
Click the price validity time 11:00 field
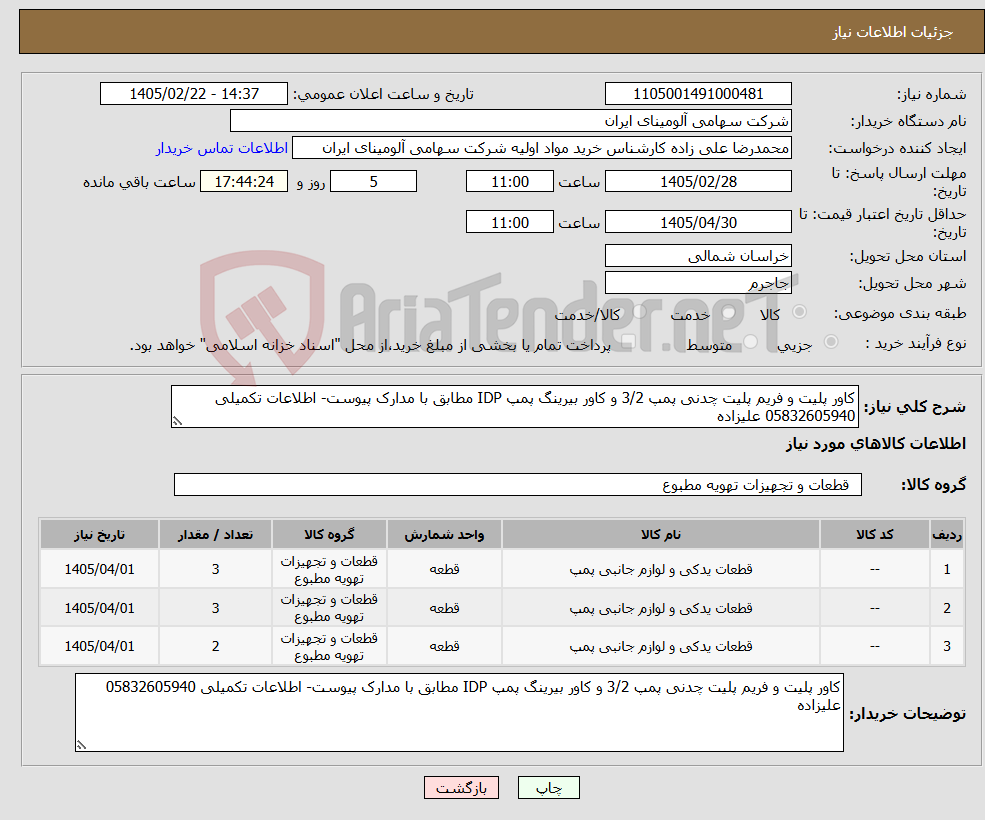pyautogui.click(x=509, y=222)
